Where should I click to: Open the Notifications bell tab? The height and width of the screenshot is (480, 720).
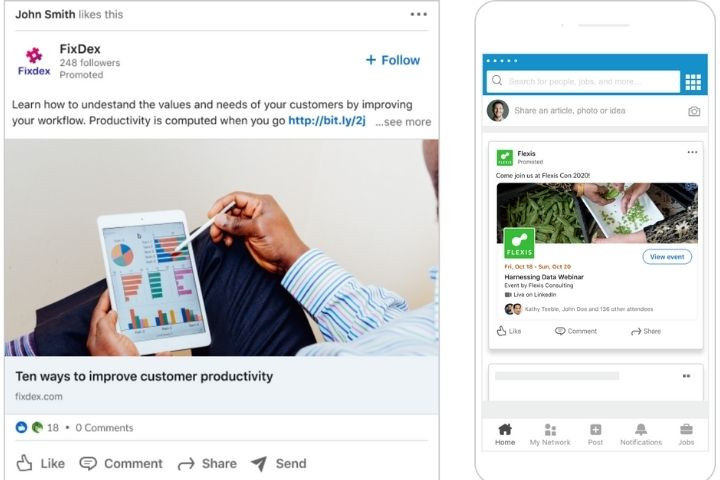(x=640, y=433)
